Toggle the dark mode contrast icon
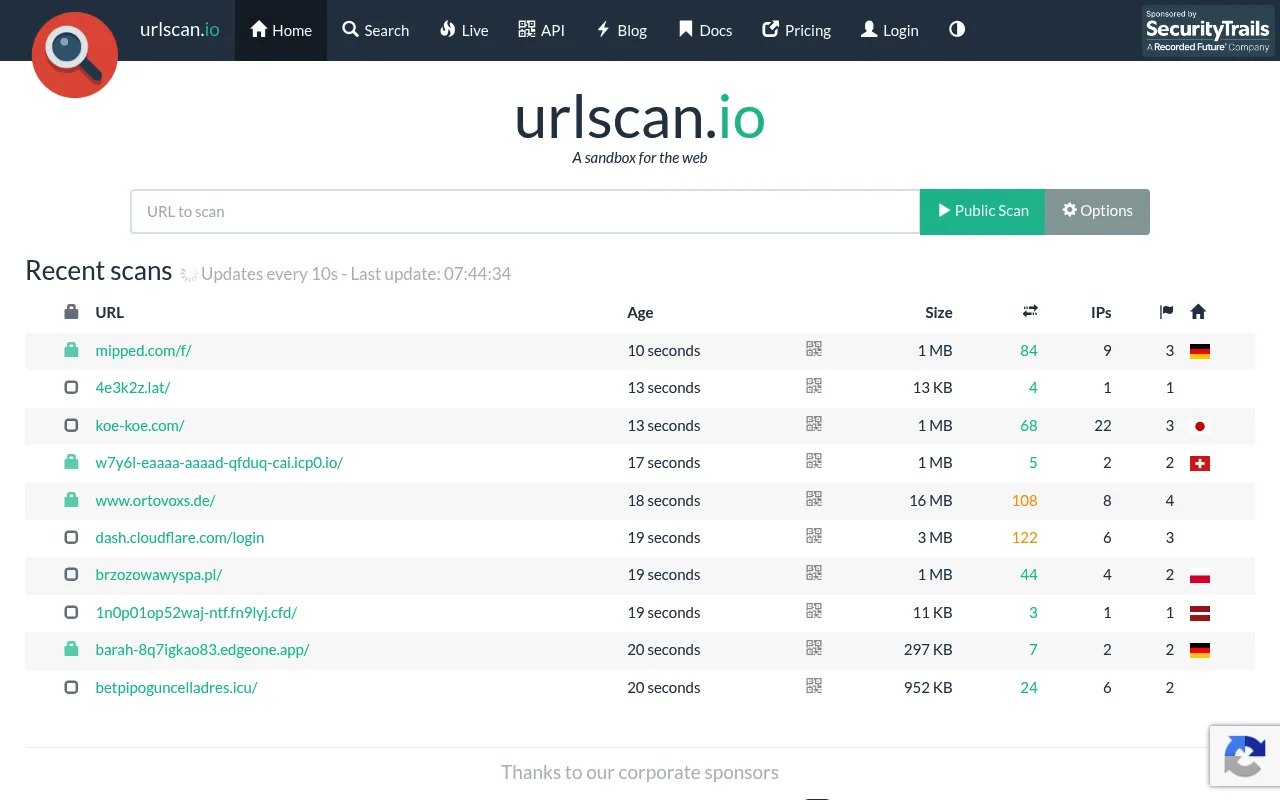This screenshot has width=1280, height=800. point(957,30)
